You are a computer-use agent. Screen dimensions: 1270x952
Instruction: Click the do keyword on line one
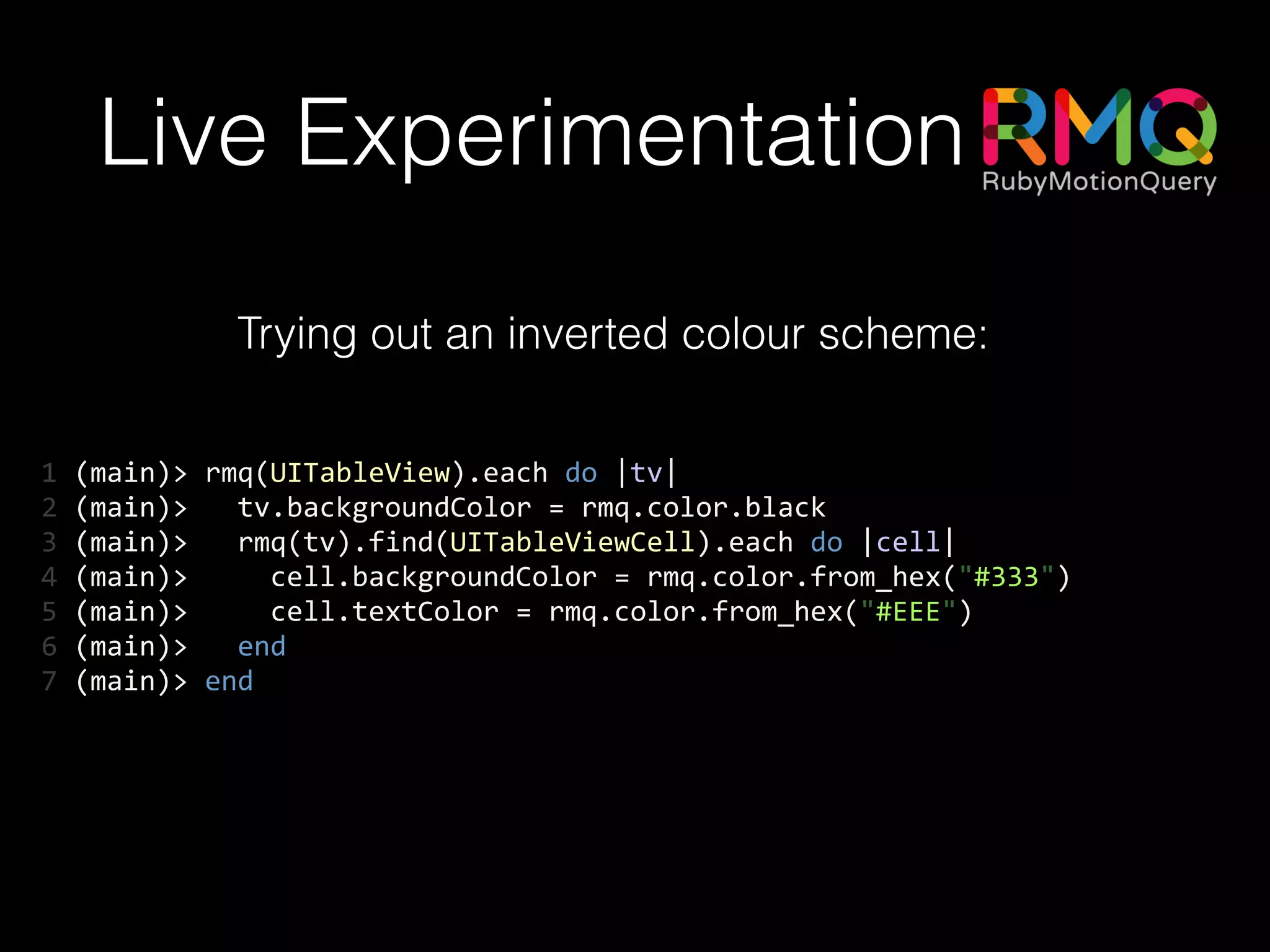click(x=581, y=474)
